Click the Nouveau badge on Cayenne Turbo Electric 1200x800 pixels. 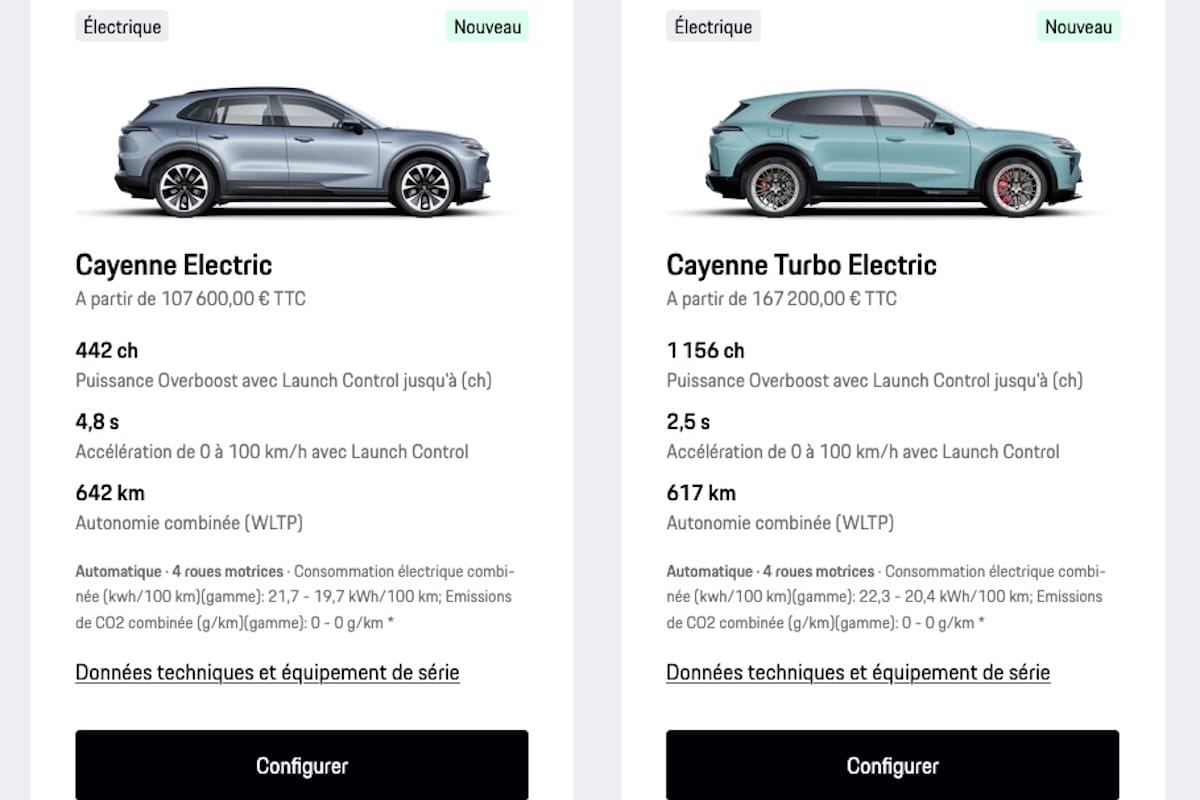pos(1077,26)
